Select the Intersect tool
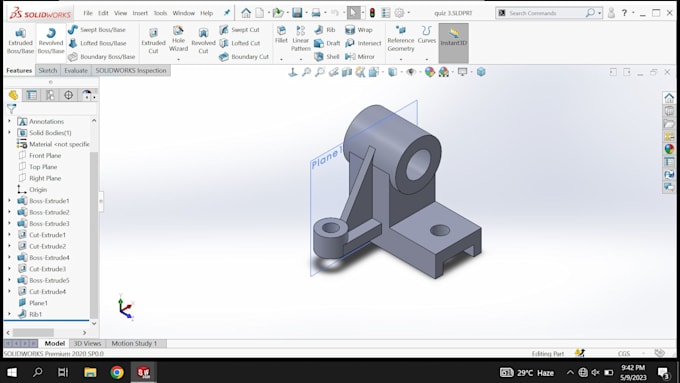 363,43
